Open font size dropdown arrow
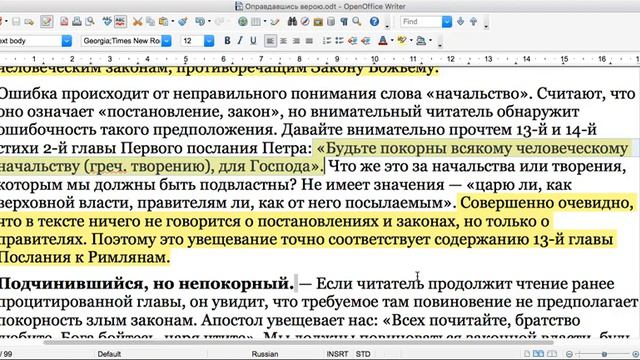The height and width of the screenshot is (360, 640). (209, 41)
